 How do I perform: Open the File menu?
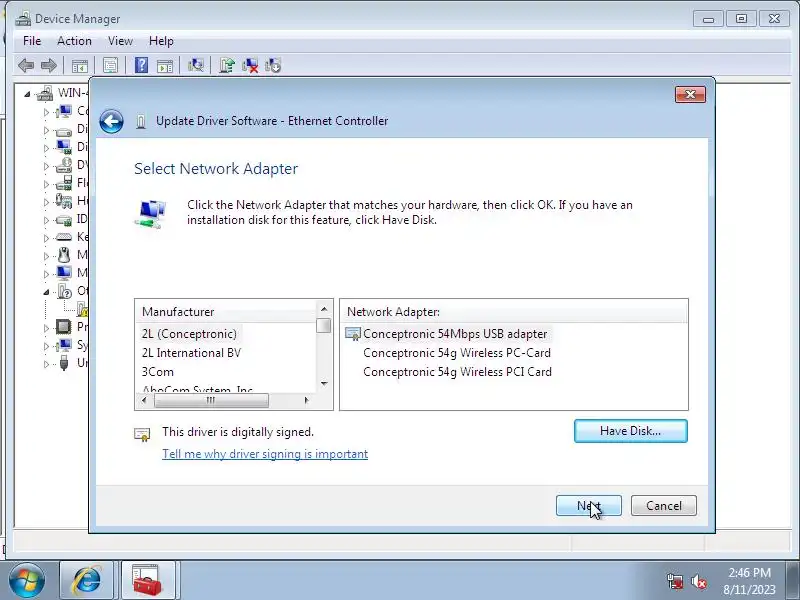click(32, 41)
